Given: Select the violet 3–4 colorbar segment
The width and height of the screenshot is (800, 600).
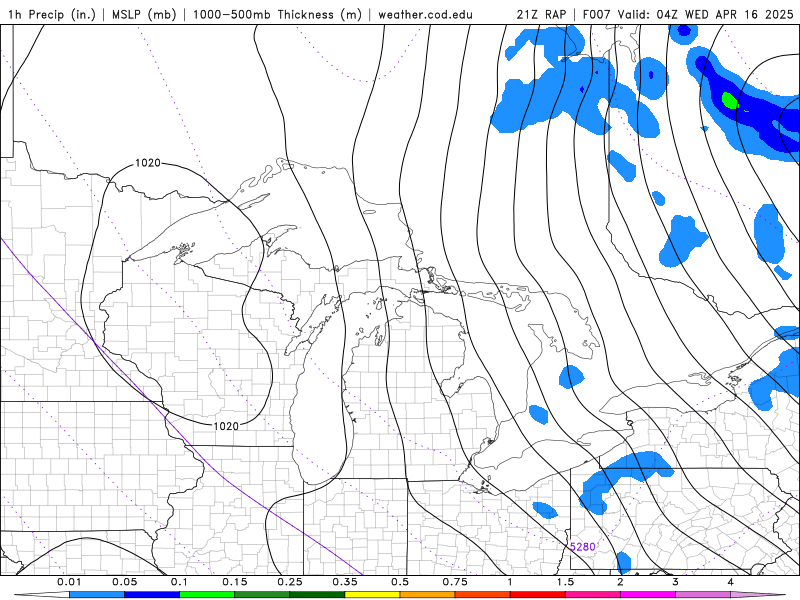Looking at the screenshot, I should click(x=703, y=595).
